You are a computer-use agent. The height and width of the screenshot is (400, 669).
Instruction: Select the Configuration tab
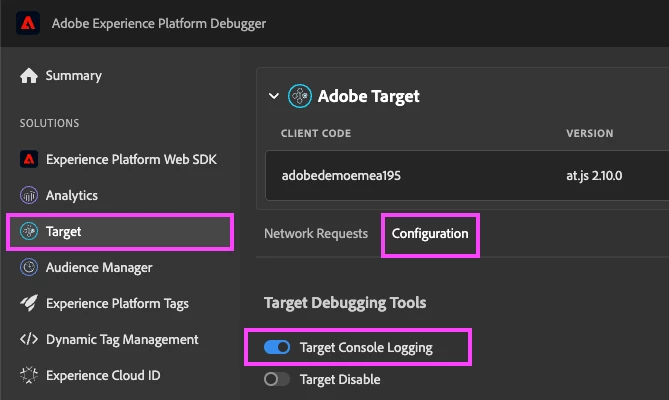[430, 234]
